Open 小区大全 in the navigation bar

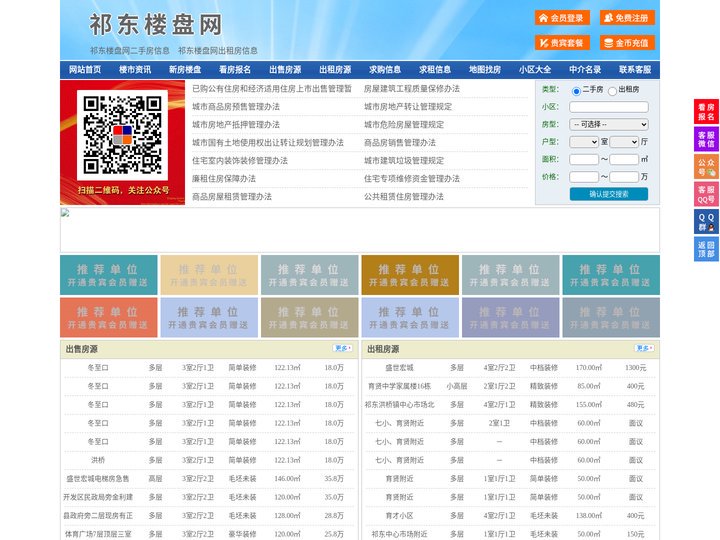(535, 70)
